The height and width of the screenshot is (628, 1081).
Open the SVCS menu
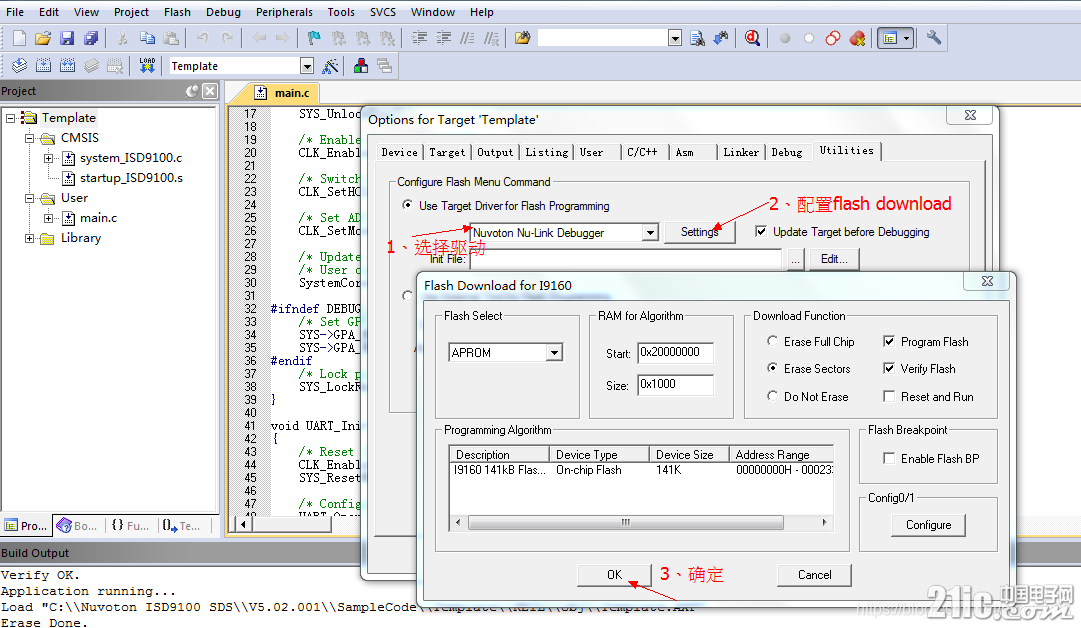tap(383, 12)
